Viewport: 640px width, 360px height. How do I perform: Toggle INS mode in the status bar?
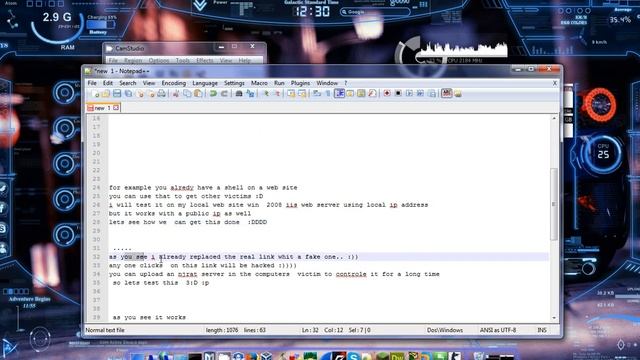[x=542, y=330]
